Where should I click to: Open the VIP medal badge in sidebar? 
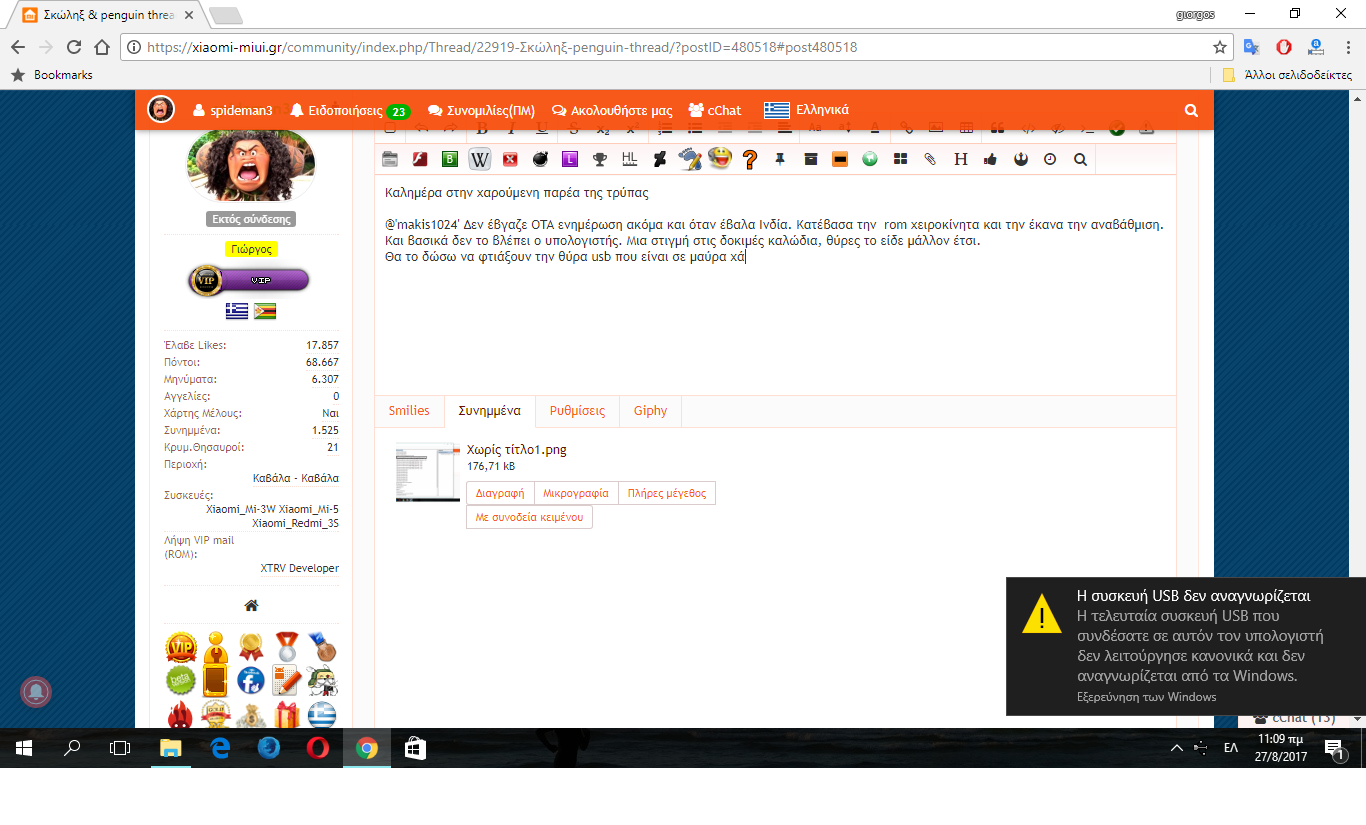click(181, 647)
